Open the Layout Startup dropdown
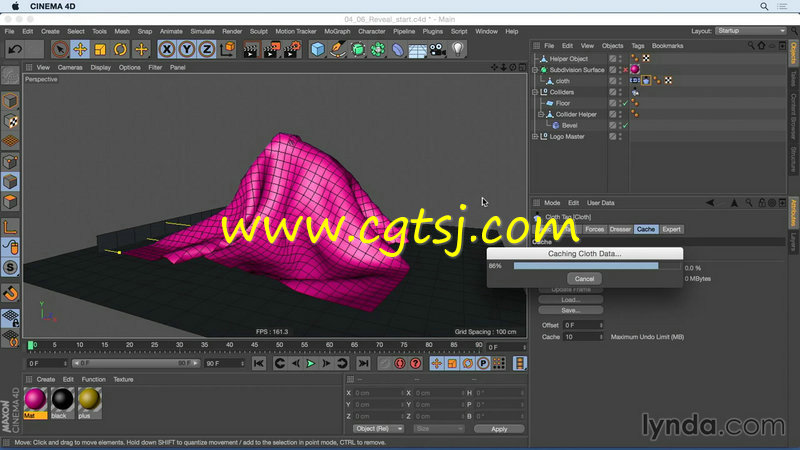The image size is (800, 450). tap(751, 31)
